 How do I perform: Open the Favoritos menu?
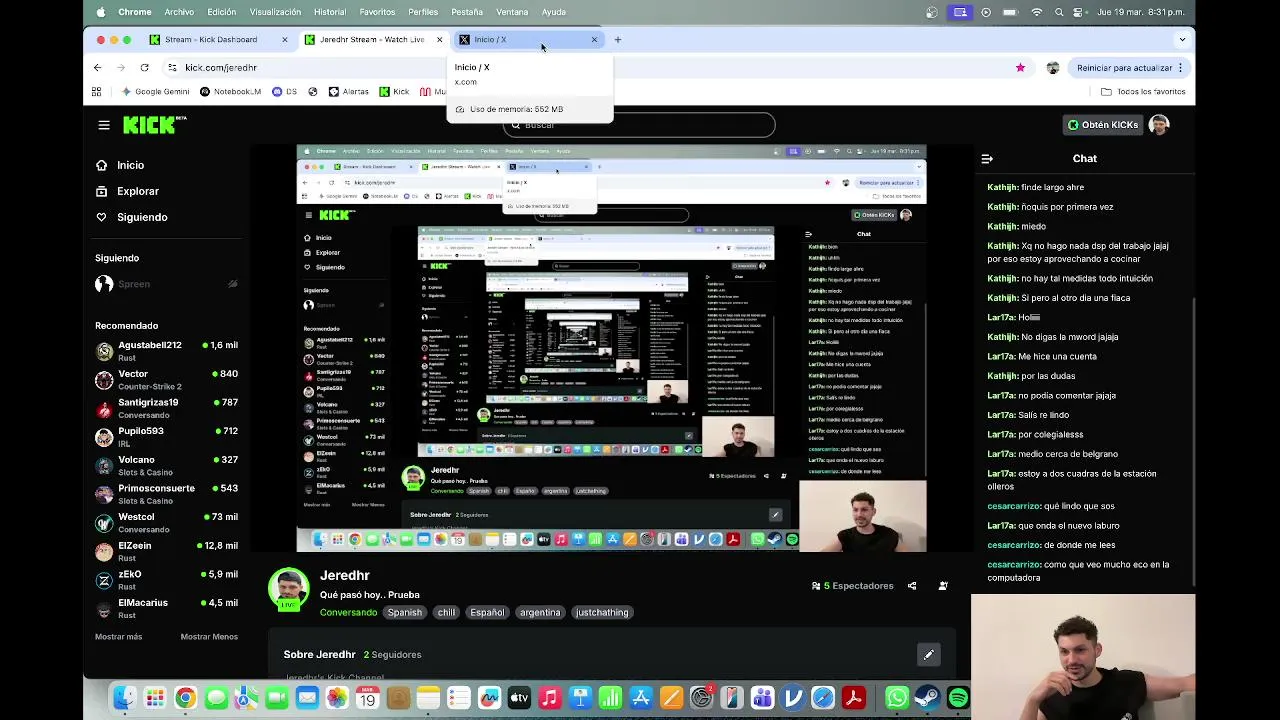tap(377, 12)
